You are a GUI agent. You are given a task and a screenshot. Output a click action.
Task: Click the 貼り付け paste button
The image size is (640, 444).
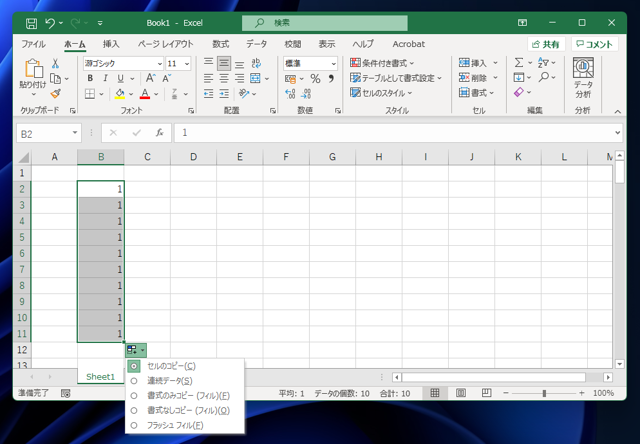pos(33,78)
